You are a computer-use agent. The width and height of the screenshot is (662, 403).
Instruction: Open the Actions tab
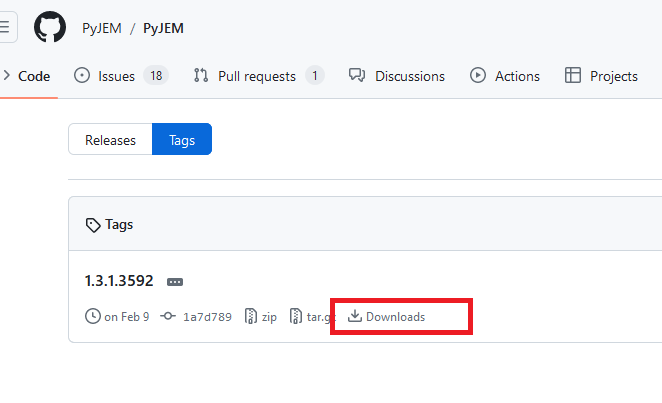pos(505,76)
